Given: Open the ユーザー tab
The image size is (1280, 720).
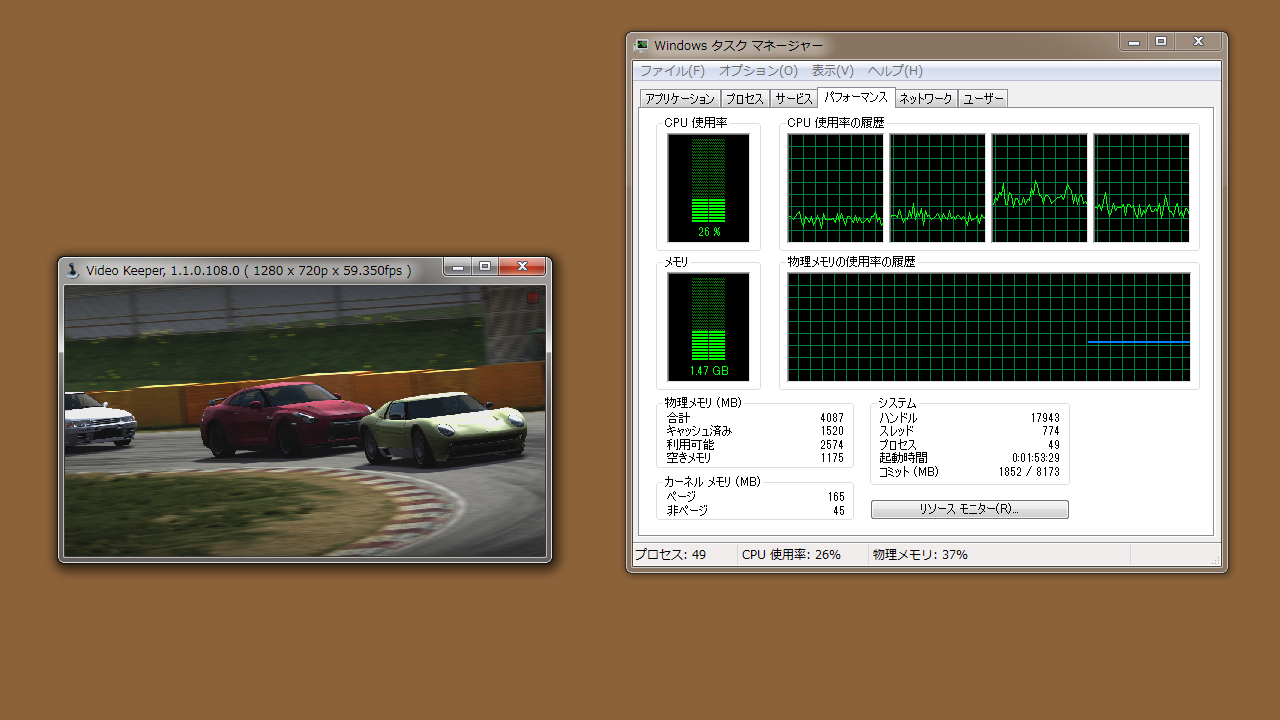Looking at the screenshot, I should pyautogui.click(x=983, y=99).
